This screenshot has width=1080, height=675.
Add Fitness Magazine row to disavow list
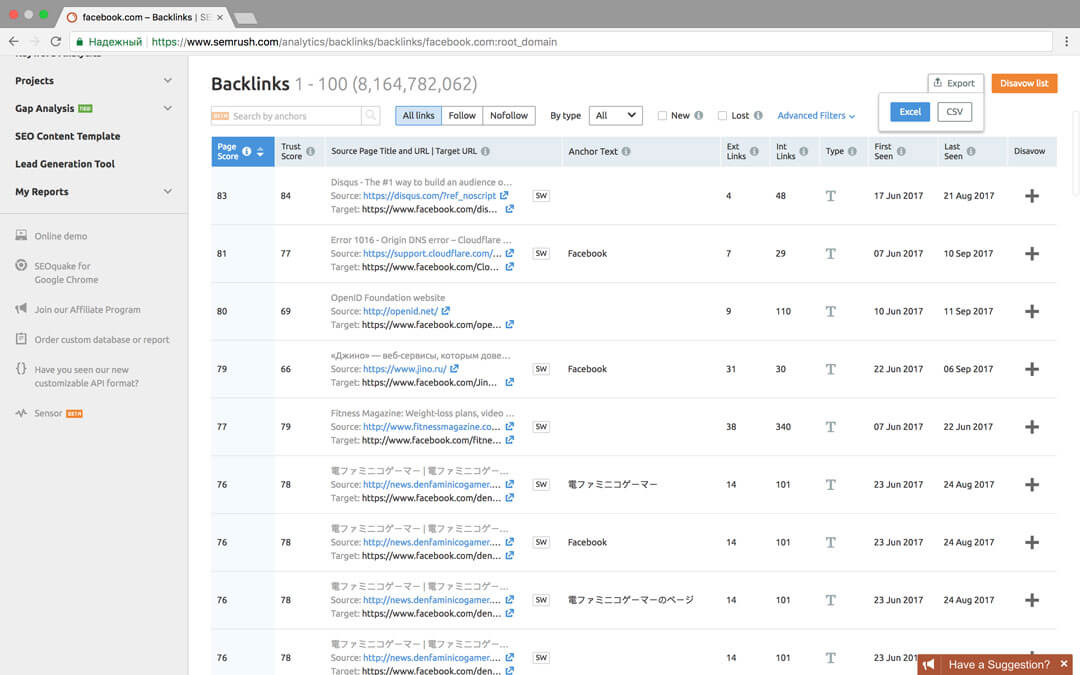(x=1032, y=427)
